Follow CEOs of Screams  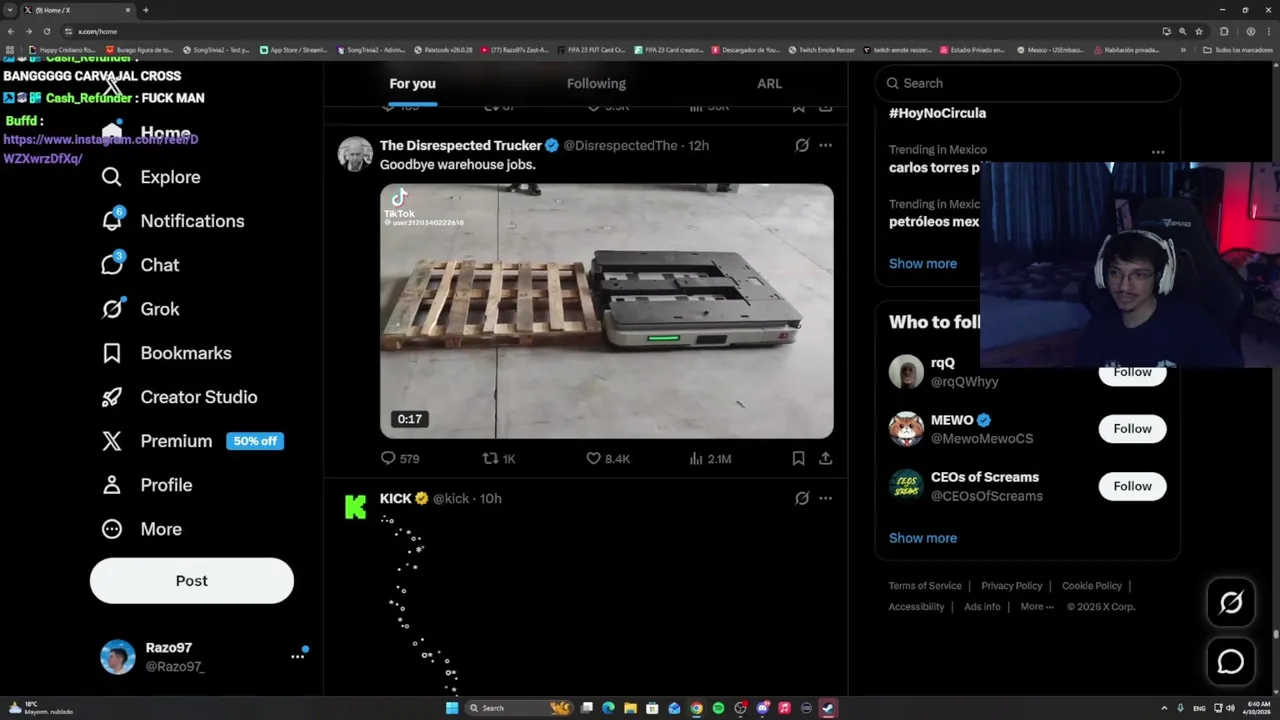point(1132,486)
